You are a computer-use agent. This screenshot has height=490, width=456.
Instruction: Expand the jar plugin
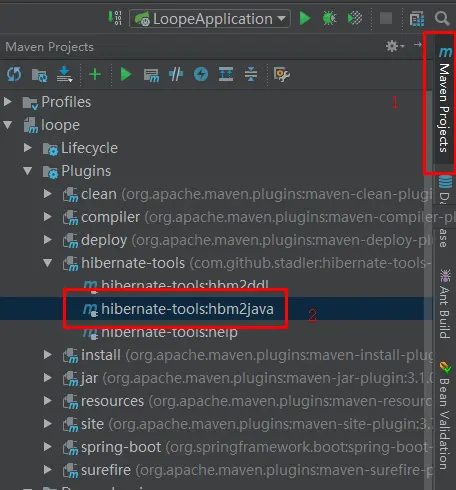coord(48,378)
